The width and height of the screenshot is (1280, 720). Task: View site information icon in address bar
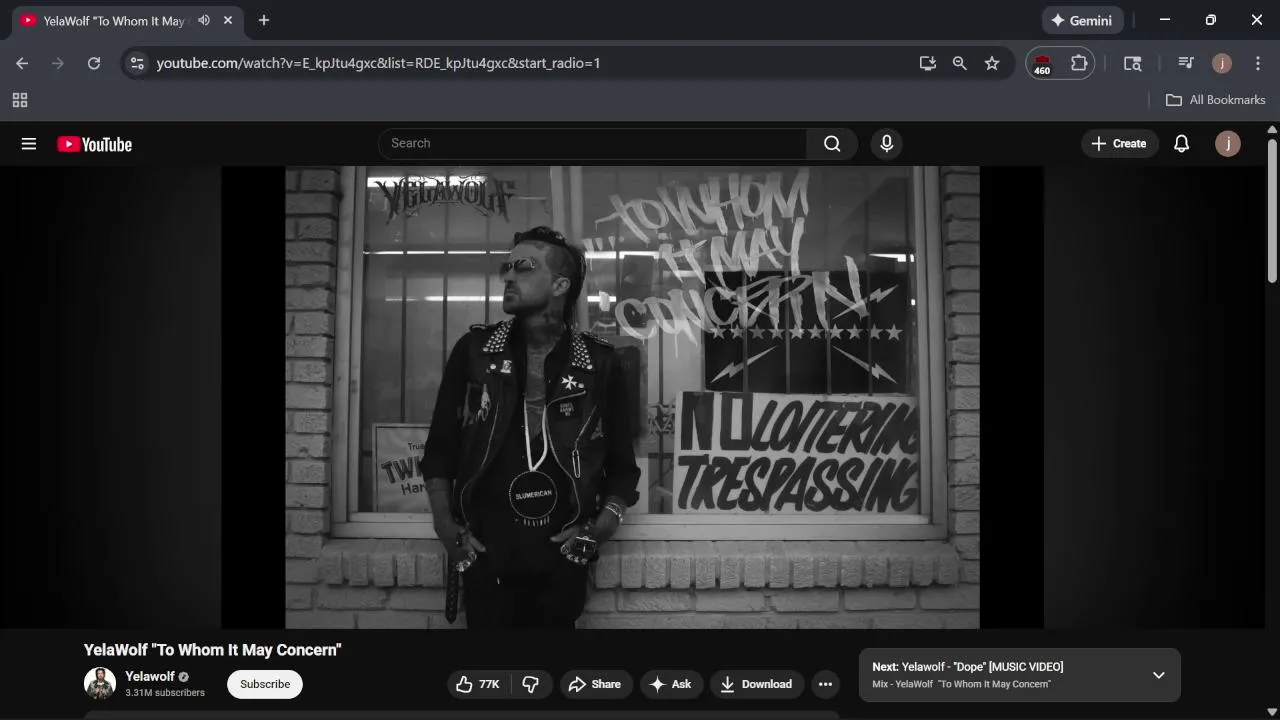138,63
